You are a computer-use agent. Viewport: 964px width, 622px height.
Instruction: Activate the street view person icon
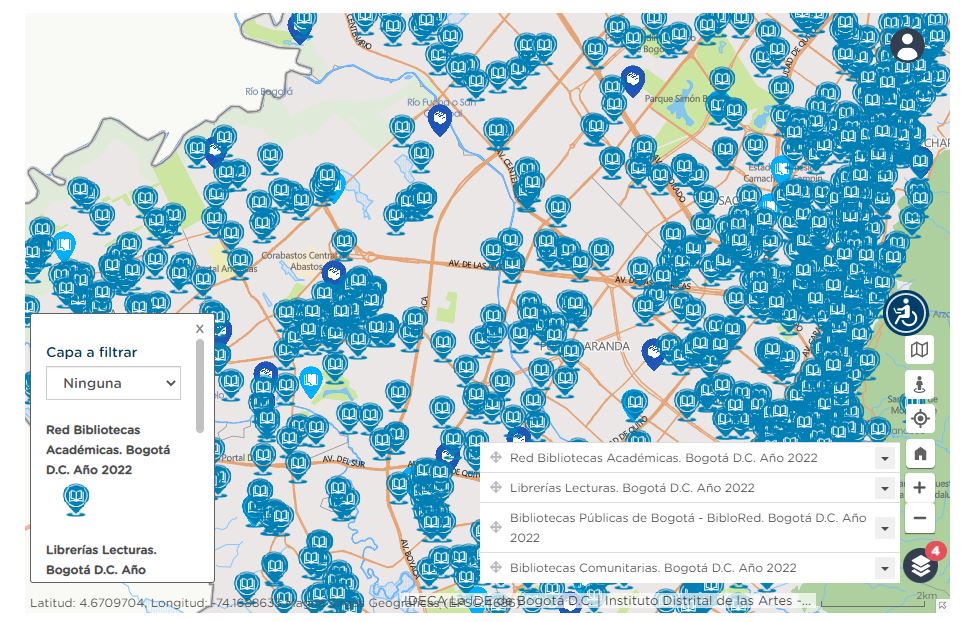pyautogui.click(x=920, y=384)
